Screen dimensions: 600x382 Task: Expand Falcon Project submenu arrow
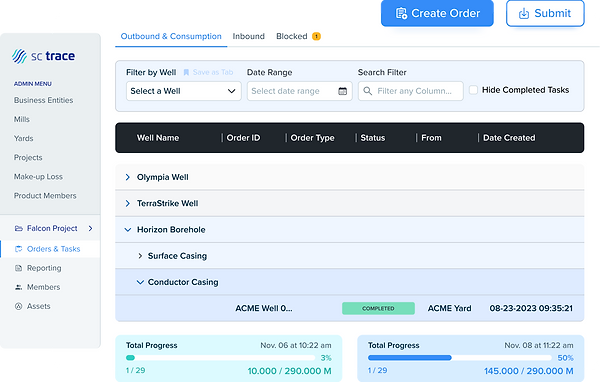click(x=90, y=229)
